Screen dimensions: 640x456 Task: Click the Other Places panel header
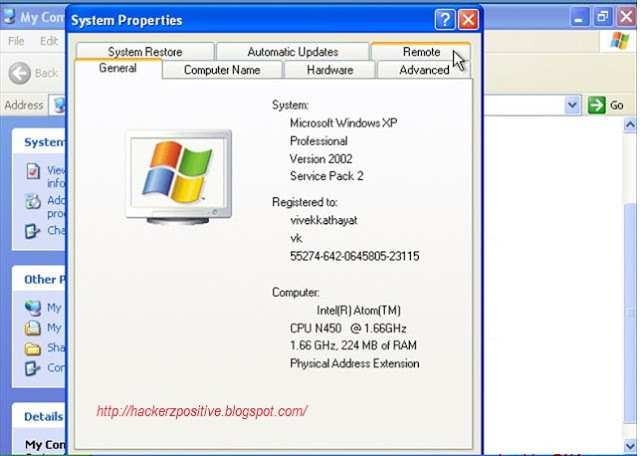(39, 279)
